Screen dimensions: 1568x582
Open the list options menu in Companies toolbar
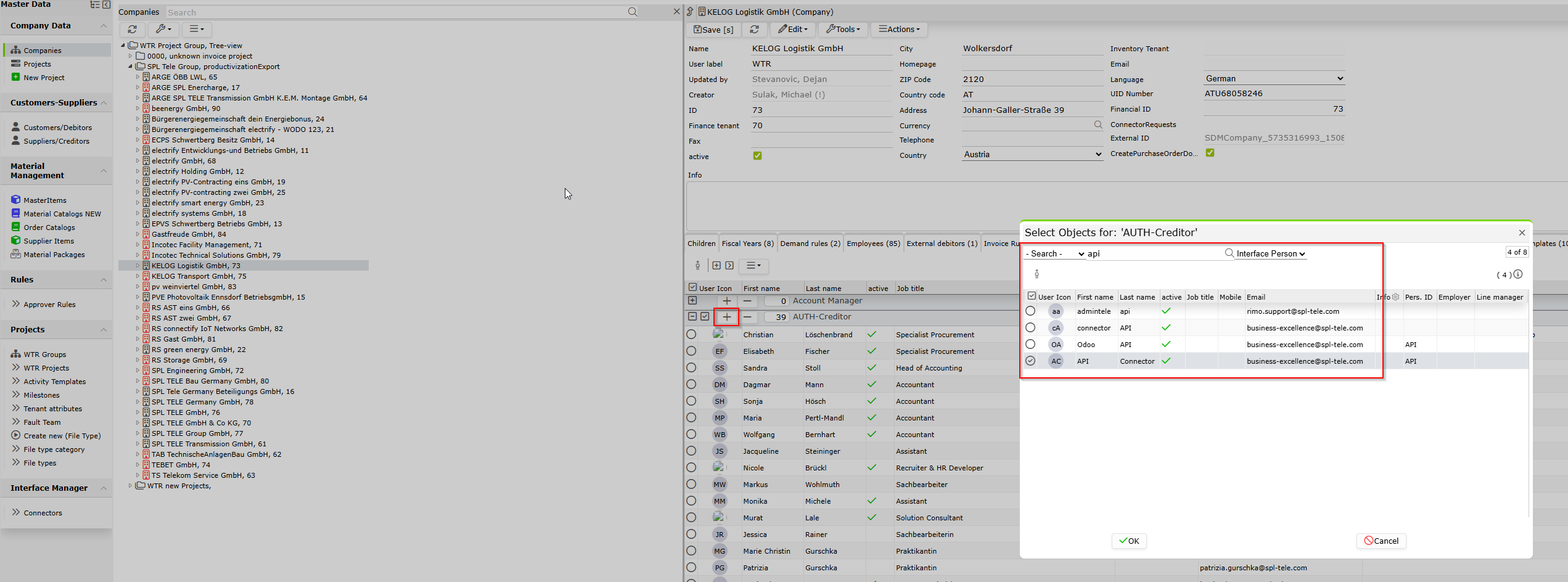coord(197,29)
